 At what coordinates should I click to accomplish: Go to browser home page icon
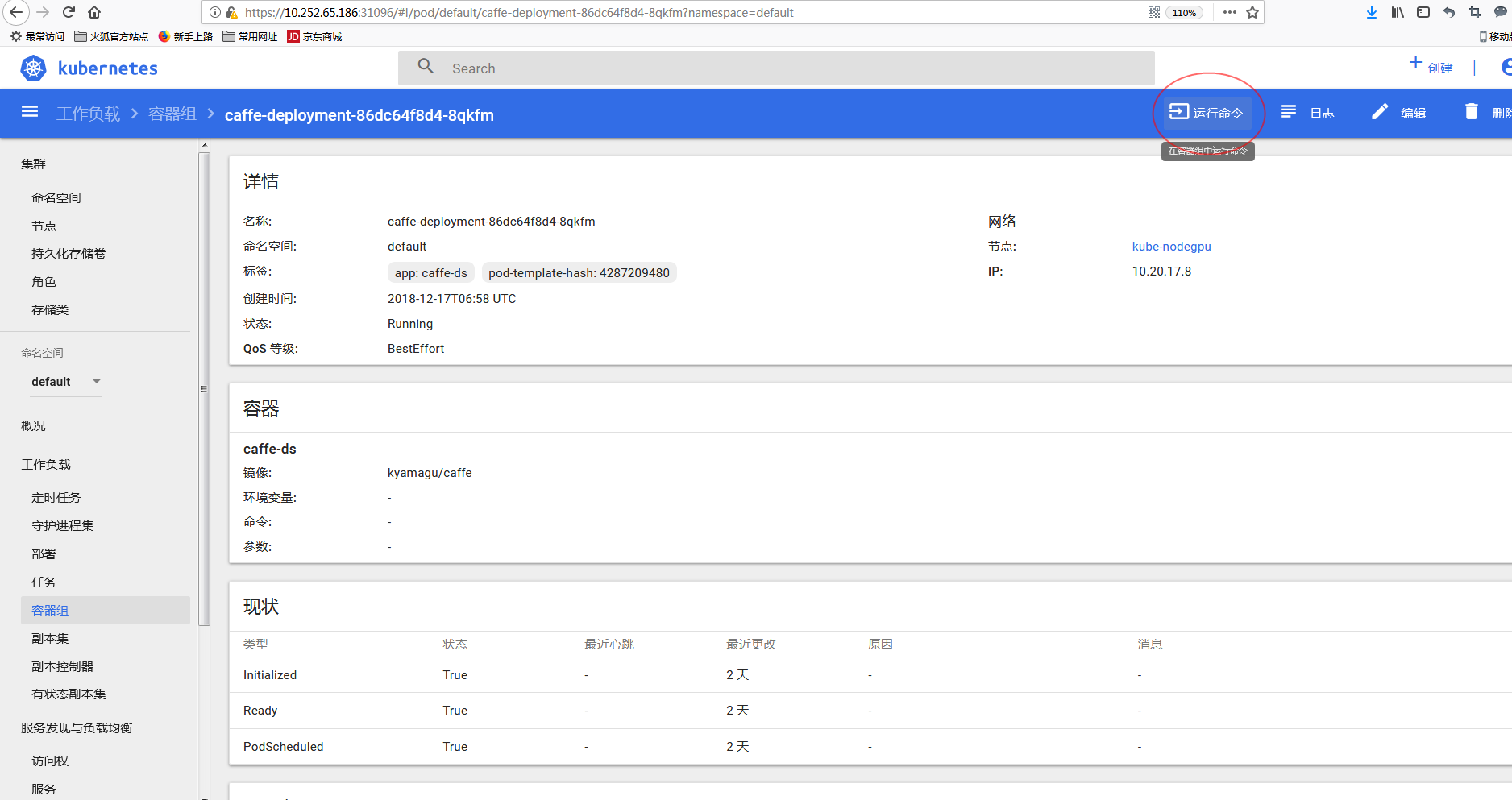point(94,12)
